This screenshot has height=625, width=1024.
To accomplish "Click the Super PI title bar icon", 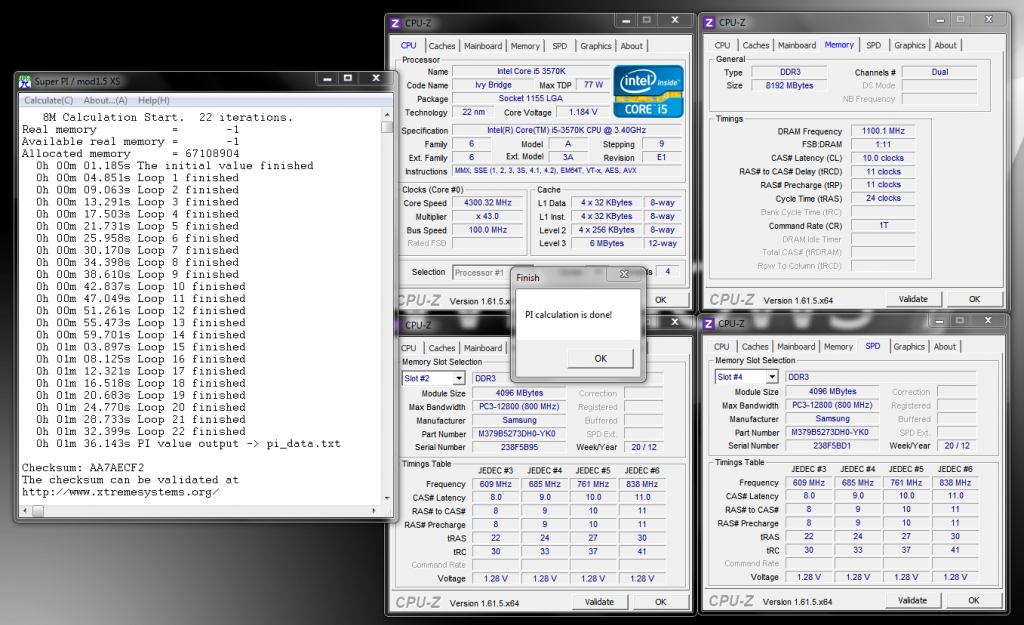I will click(25, 82).
